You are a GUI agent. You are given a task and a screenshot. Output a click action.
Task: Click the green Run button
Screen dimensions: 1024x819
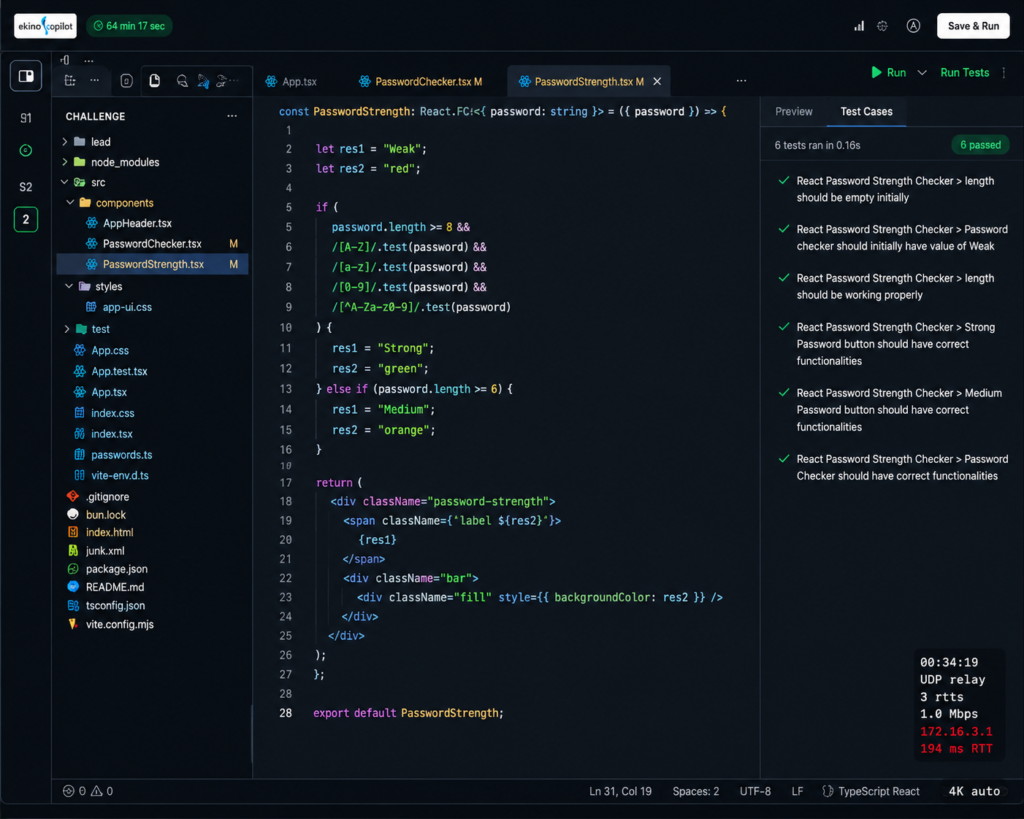pos(889,72)
